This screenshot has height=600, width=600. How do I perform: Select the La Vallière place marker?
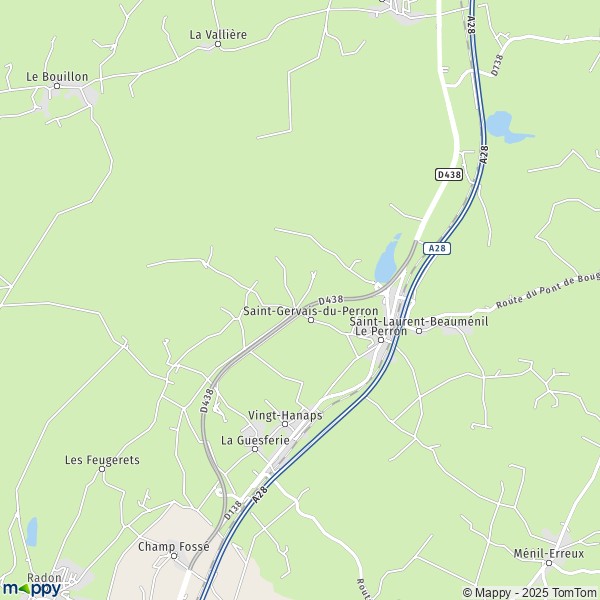[x=218, y=44]
